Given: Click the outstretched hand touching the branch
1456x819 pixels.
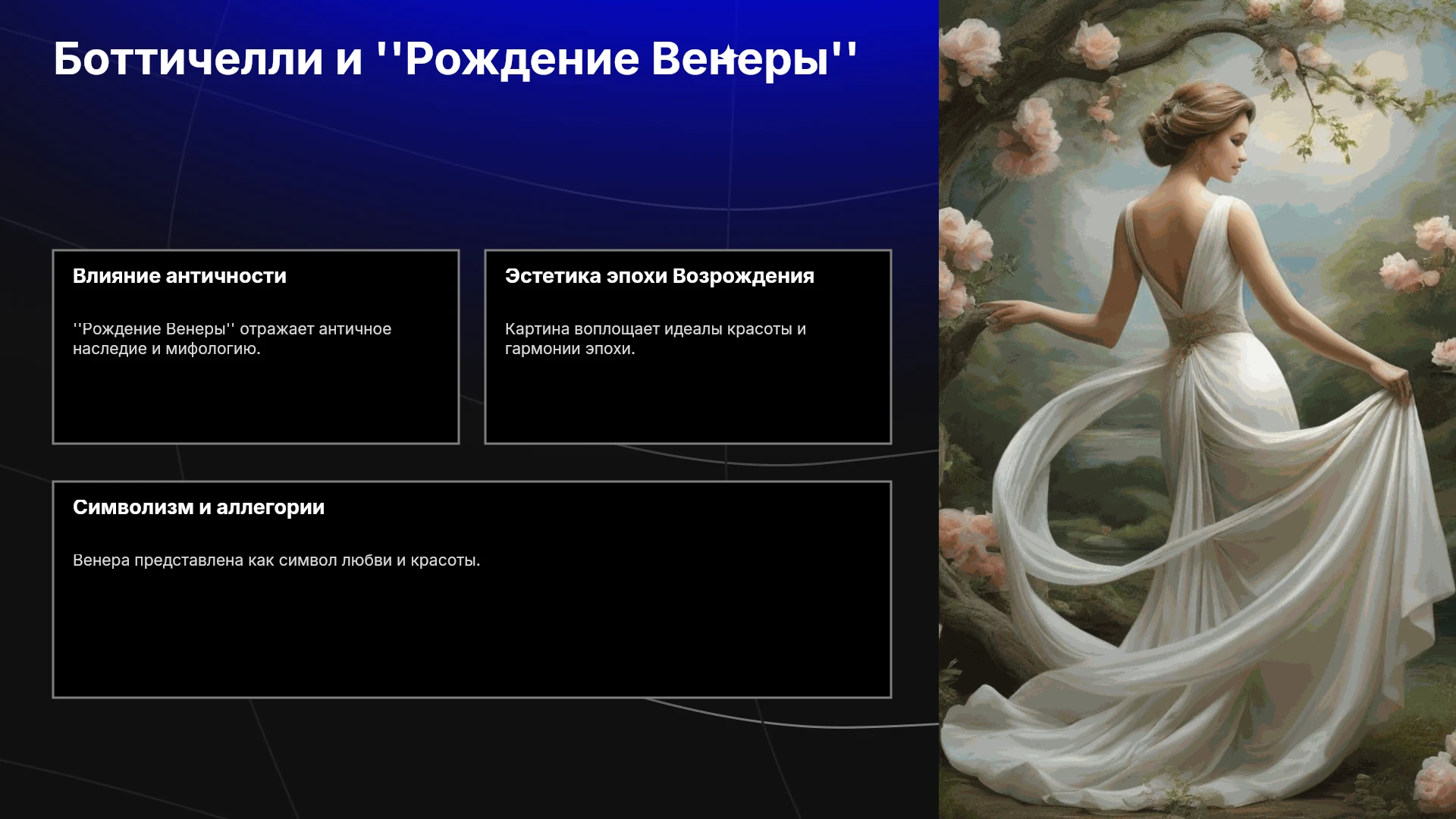Looking at the screenshot, I should tap(1003, 311).
